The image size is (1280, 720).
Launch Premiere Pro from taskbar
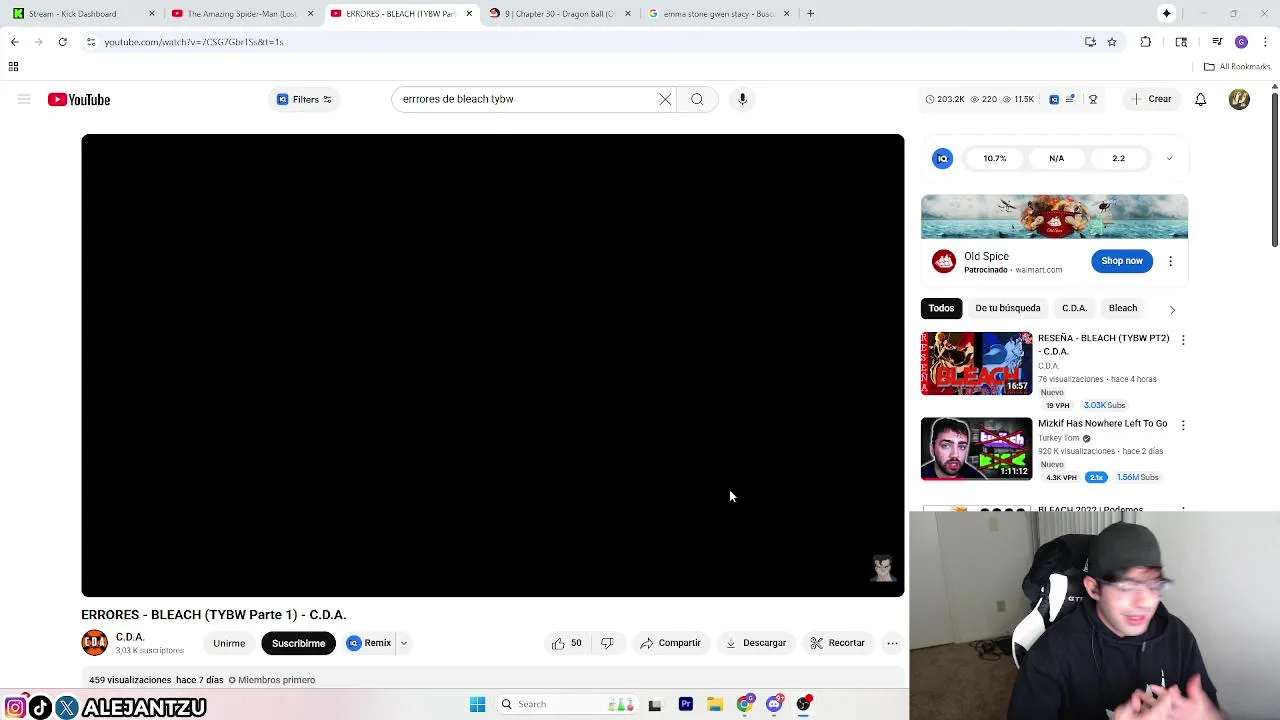(x=686, y=704)
